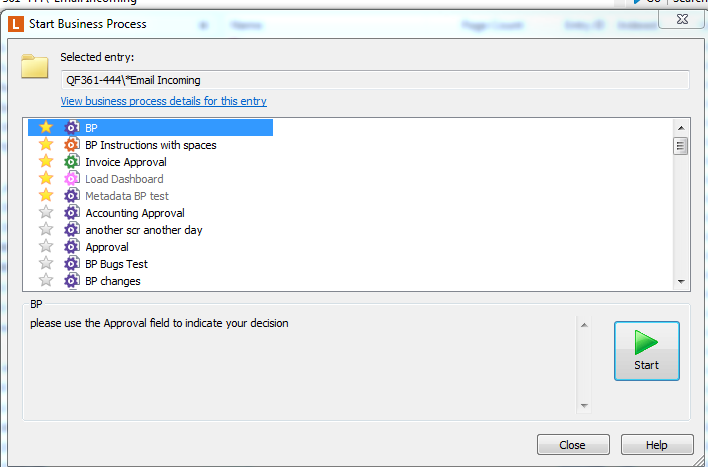This screenshot has width=708, height=467.
Task: Click the yellow folder icon near Selected entry
Action: (x=35, y=66)
